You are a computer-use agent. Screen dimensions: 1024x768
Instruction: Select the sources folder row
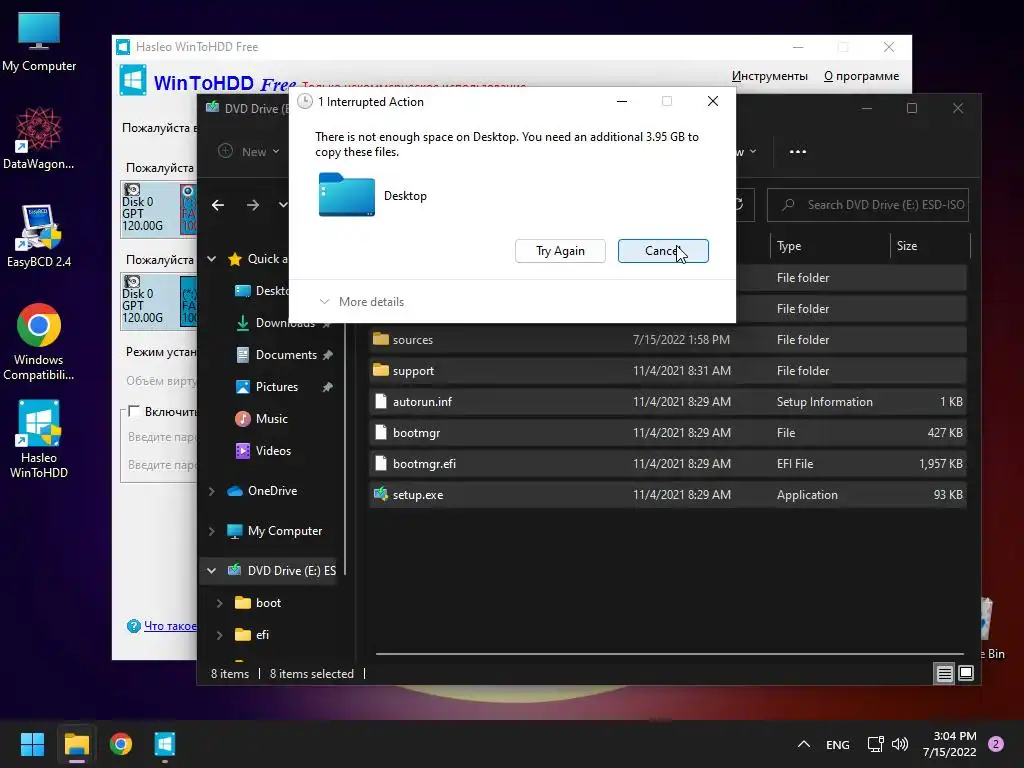(x=667, y=340)
